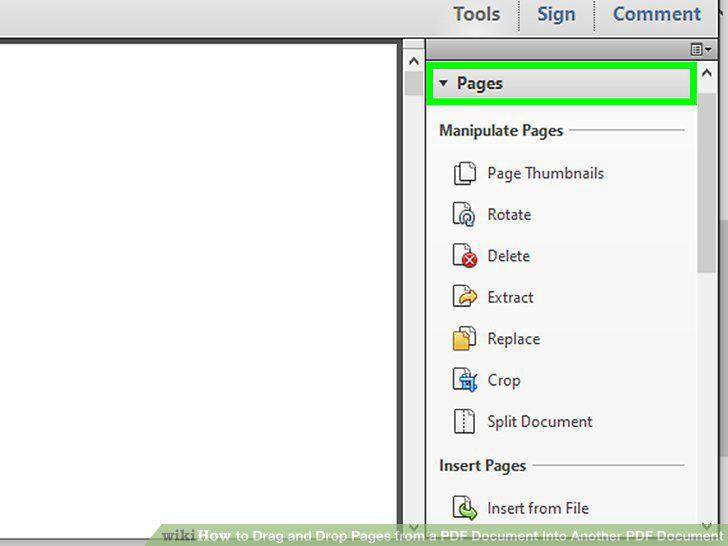Activate the Crop tool icon

pyautogui.click(x=464, y=380)
